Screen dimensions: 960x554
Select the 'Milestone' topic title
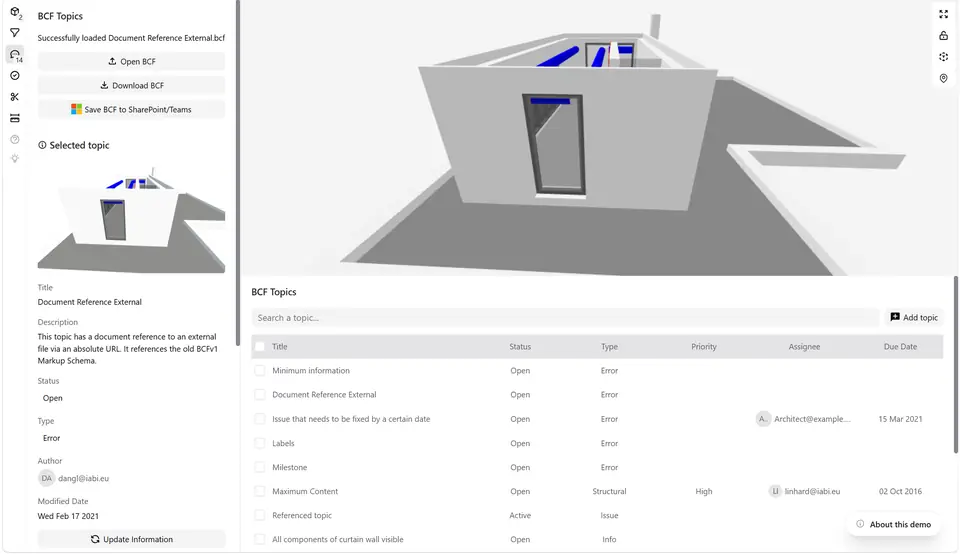tap(290, 467)
